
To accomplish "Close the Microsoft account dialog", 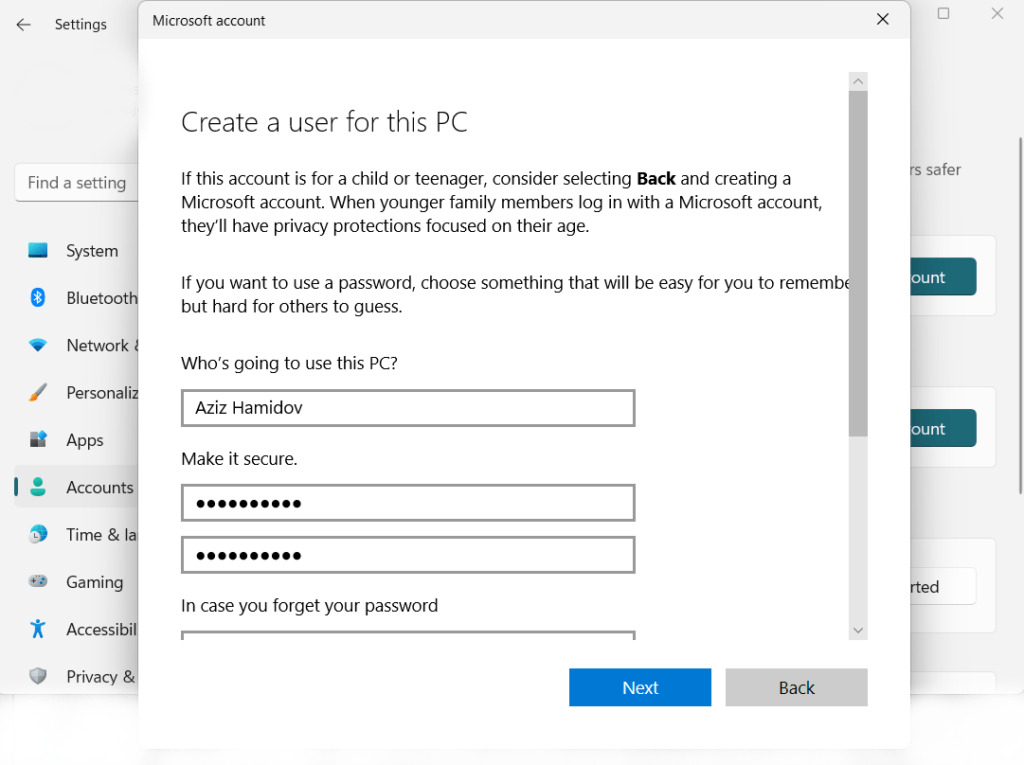I will (x=882, y=19).
